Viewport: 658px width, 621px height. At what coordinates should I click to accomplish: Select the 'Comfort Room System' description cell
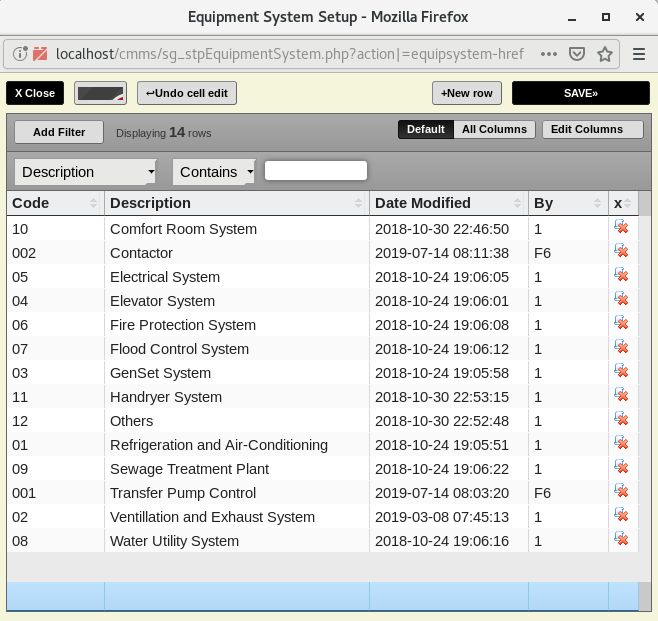coord(237,229)
